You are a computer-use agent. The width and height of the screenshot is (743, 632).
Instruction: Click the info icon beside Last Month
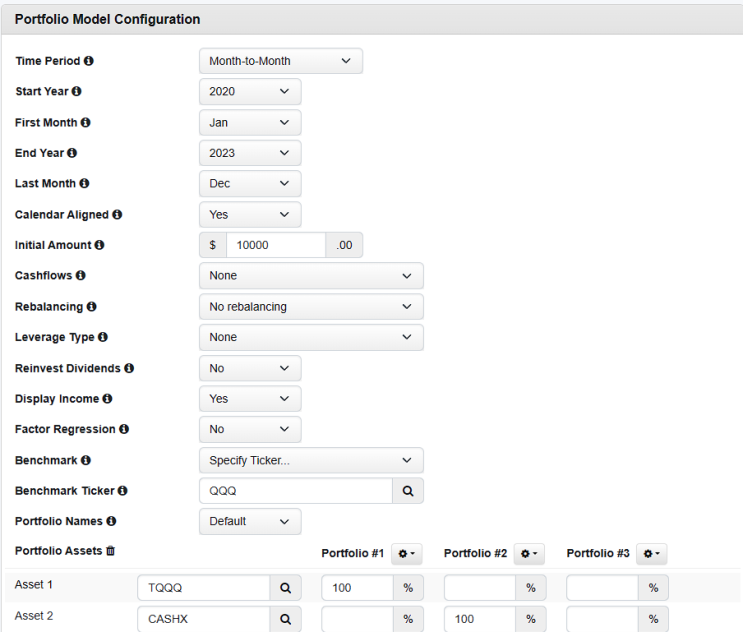[x=84, y=183]
